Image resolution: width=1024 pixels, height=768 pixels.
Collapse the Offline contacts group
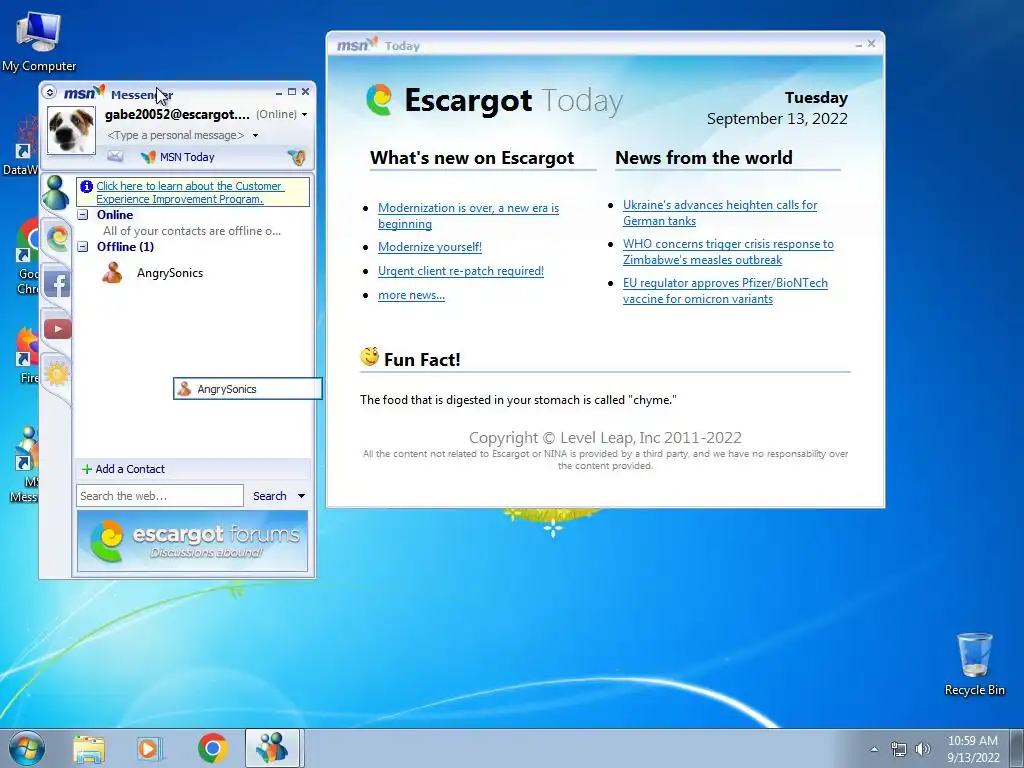coord(83,247)
